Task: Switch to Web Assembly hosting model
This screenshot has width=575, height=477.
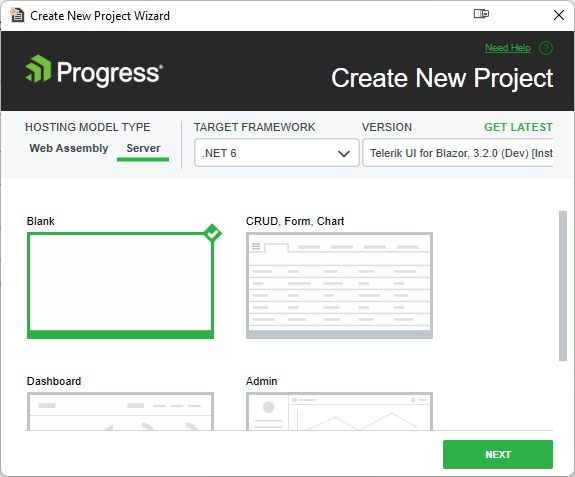Action: pyautogui.click(x=69, y=148)
